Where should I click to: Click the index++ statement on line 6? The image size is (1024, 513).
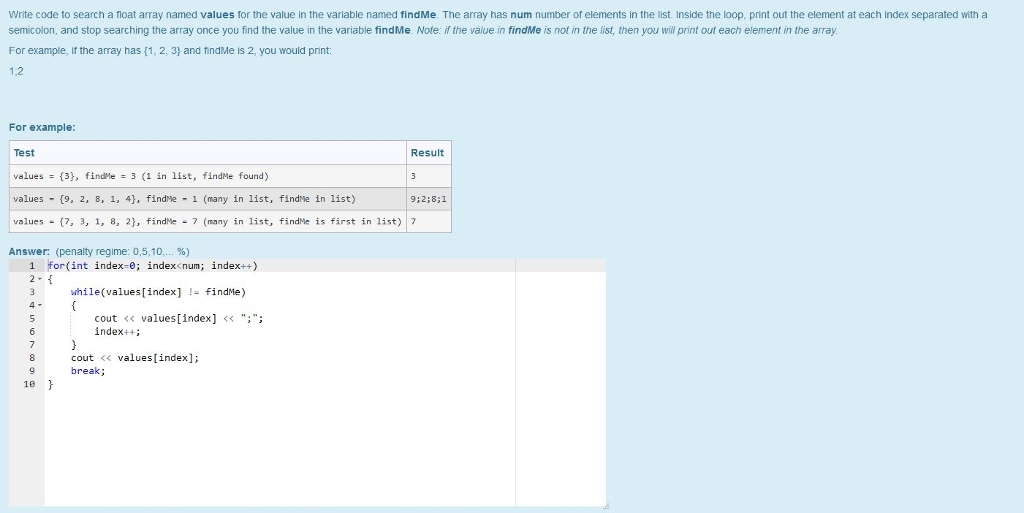pyautogui.click(x=117, y=332)
